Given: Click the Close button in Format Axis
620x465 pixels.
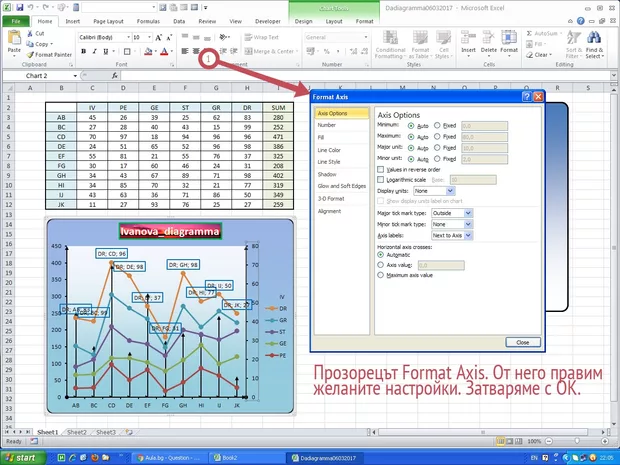Looking at the screenshot, I should click(521, 341).
